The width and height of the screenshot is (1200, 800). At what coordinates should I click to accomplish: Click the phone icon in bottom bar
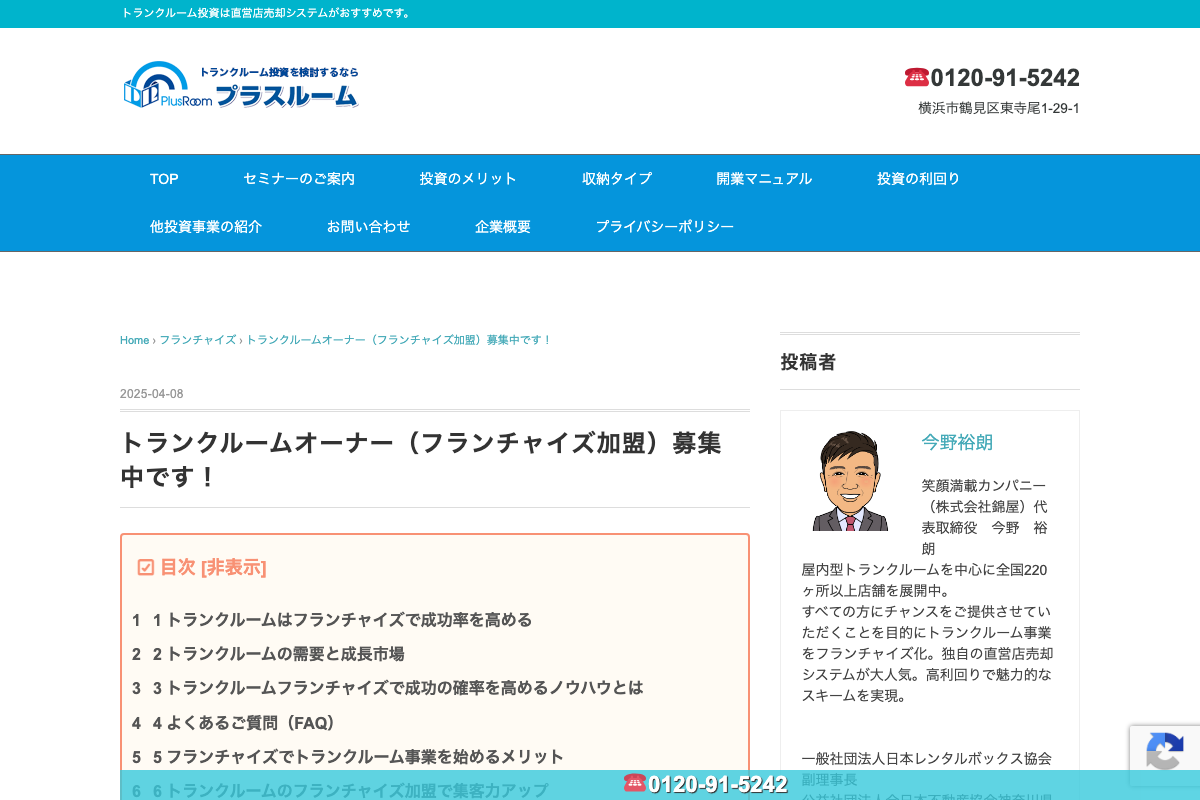tap(635, 783)
